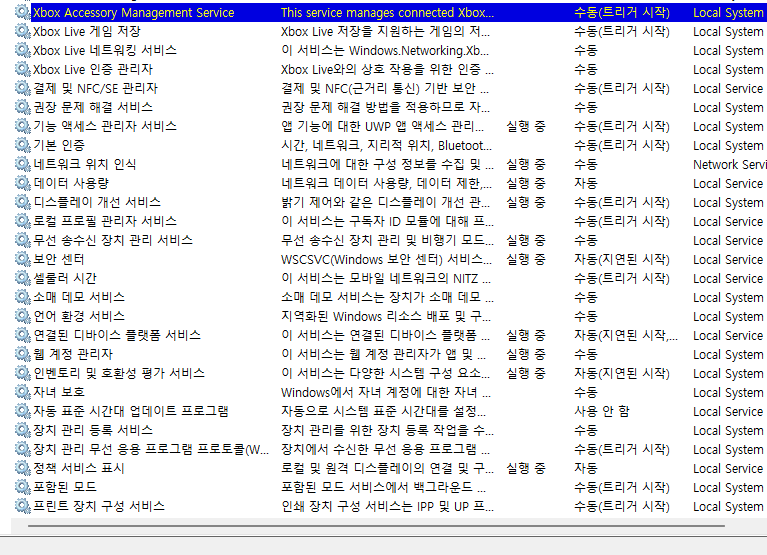767x555 pixels.
Task: Click 사용 안 함 startup type cell
Action: pyautogui.click(x=602, y=411)
